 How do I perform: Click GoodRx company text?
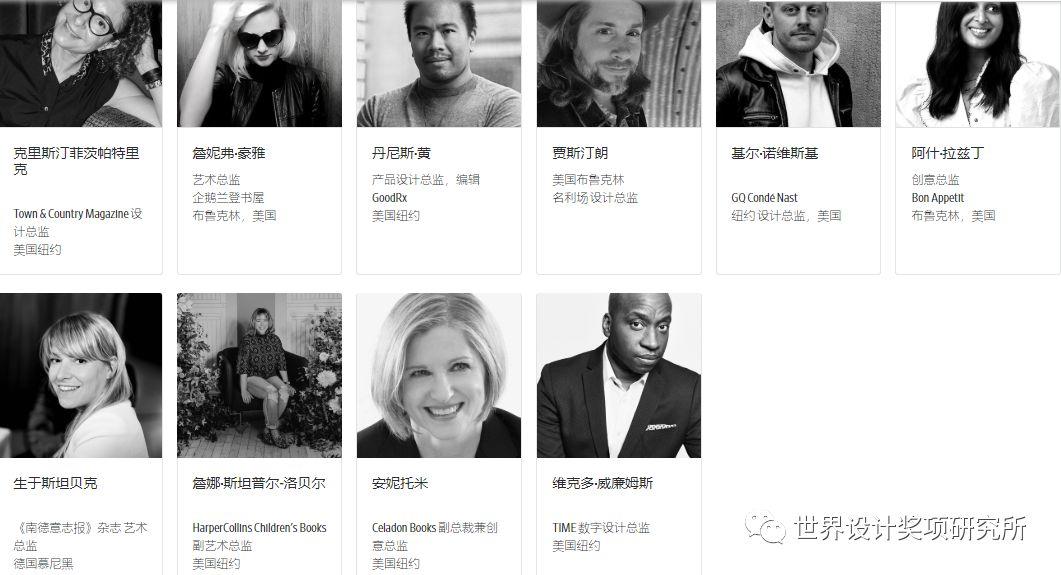[x=389, y=198]
